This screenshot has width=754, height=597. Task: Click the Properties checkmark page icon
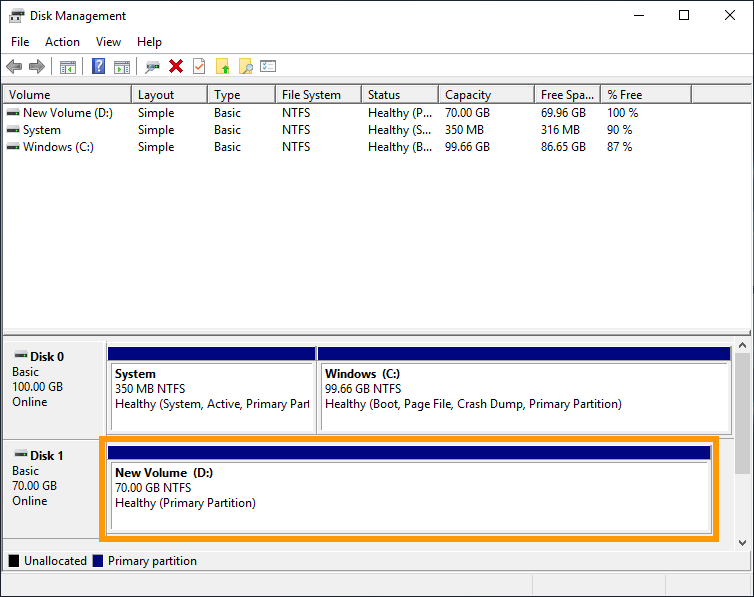[199, 67]
